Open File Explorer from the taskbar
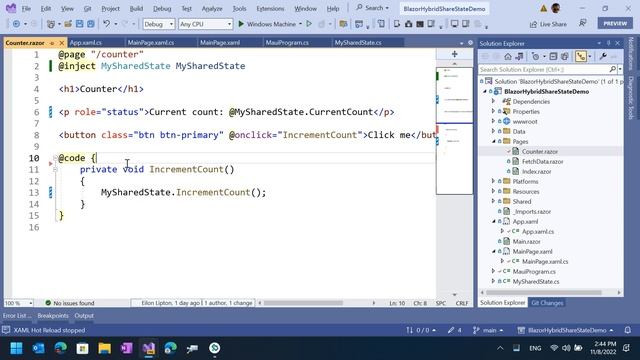The width and height of the screenshot is (640, 360). coord(104,348)
